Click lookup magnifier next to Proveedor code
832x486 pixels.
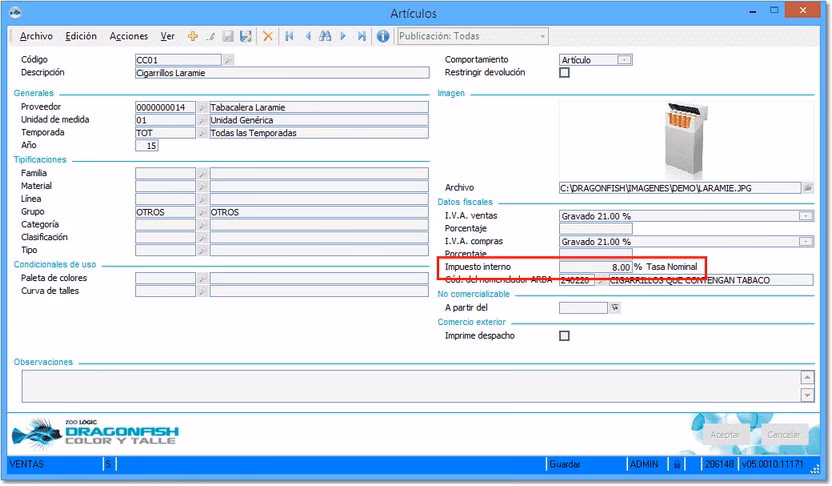pos(202,107)
